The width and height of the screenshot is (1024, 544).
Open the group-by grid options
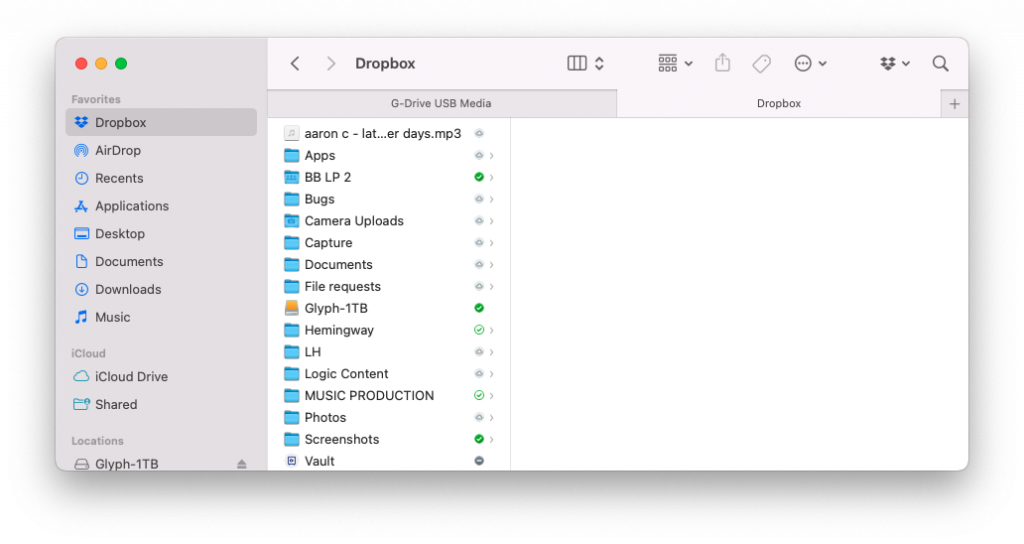[675, 63]
